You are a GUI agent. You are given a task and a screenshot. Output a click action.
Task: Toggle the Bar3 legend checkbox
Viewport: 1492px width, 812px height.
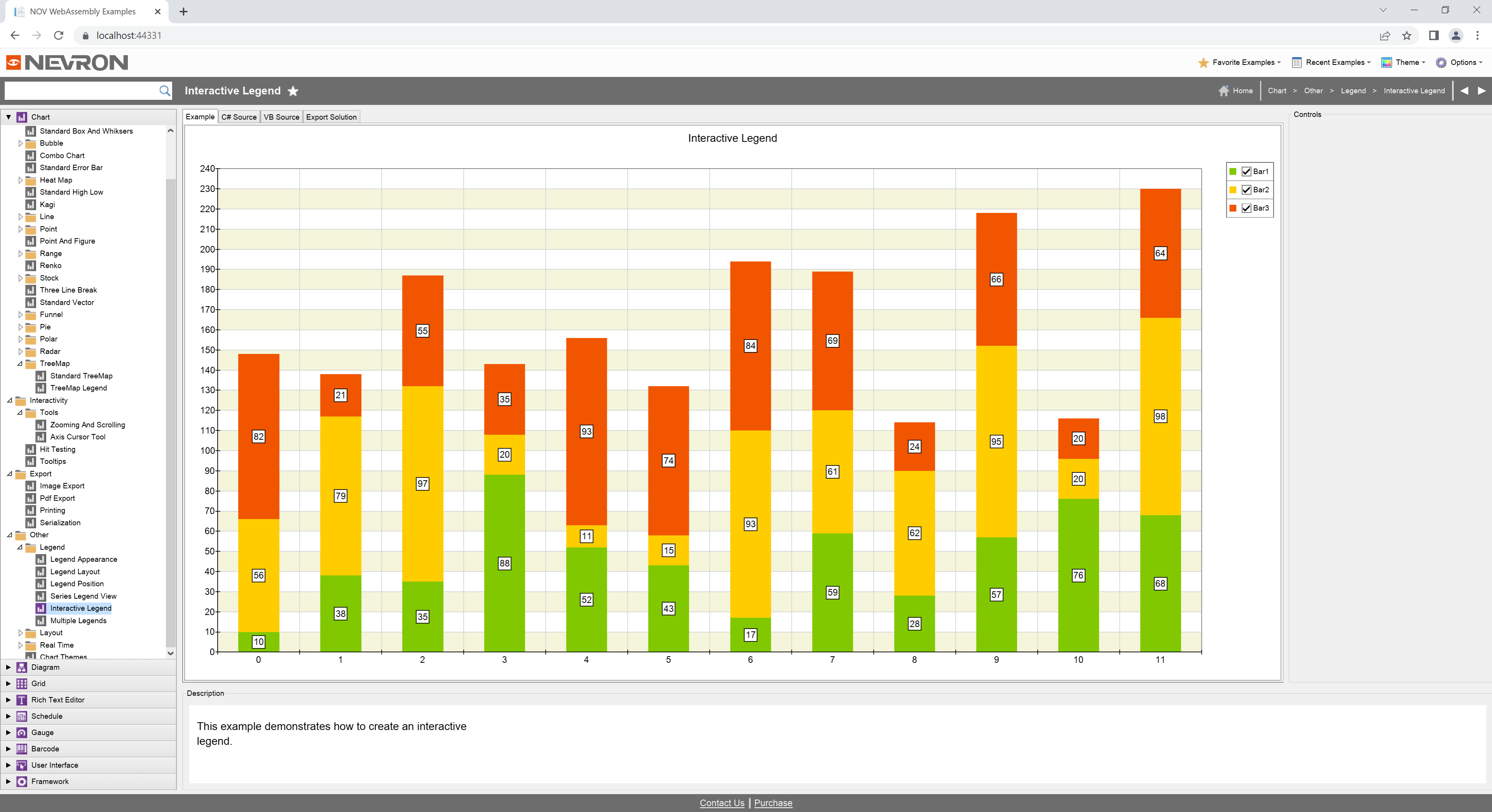click(x=1246, y=209)
